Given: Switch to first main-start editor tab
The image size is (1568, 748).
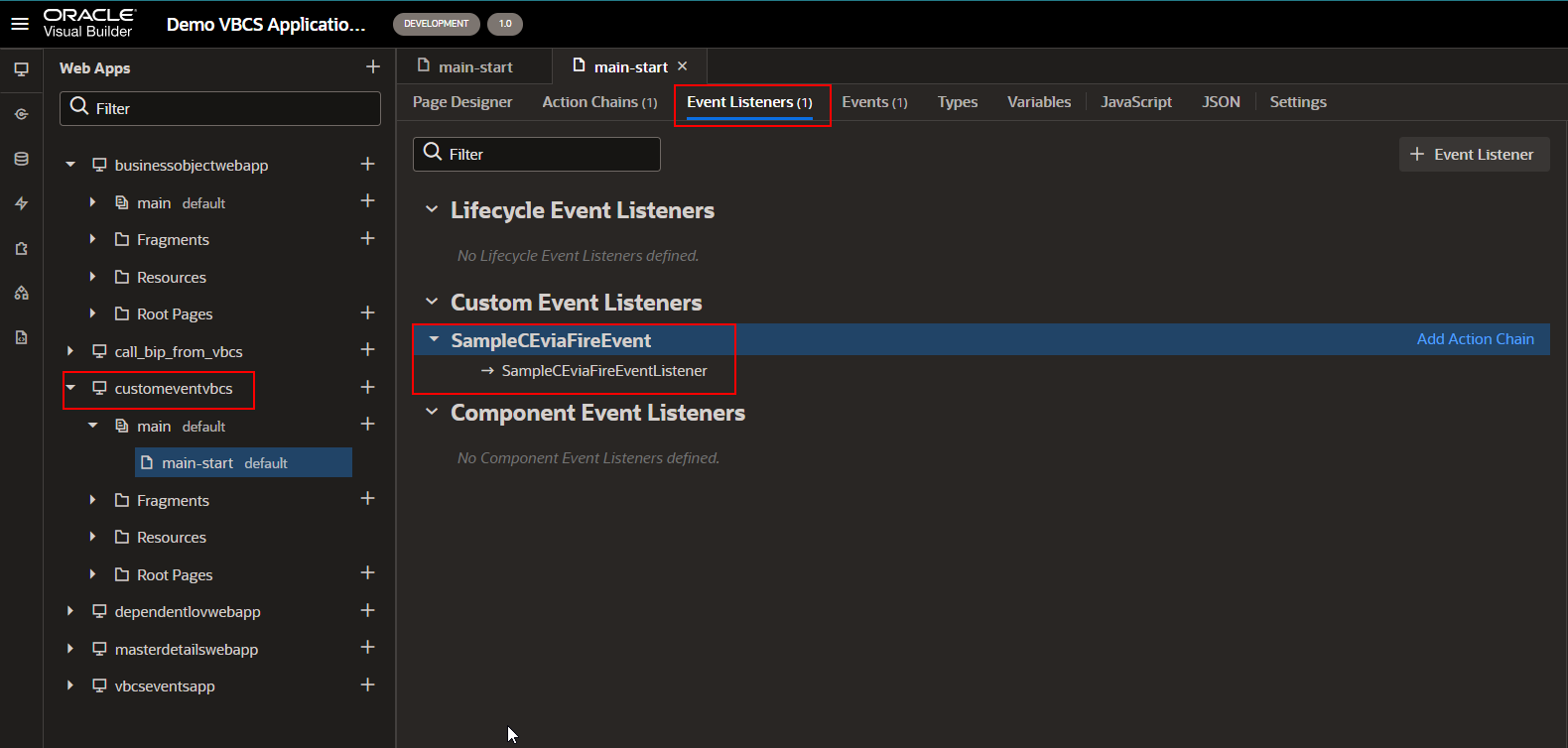Looking at the screenshot, I should [x=474, y=66].
